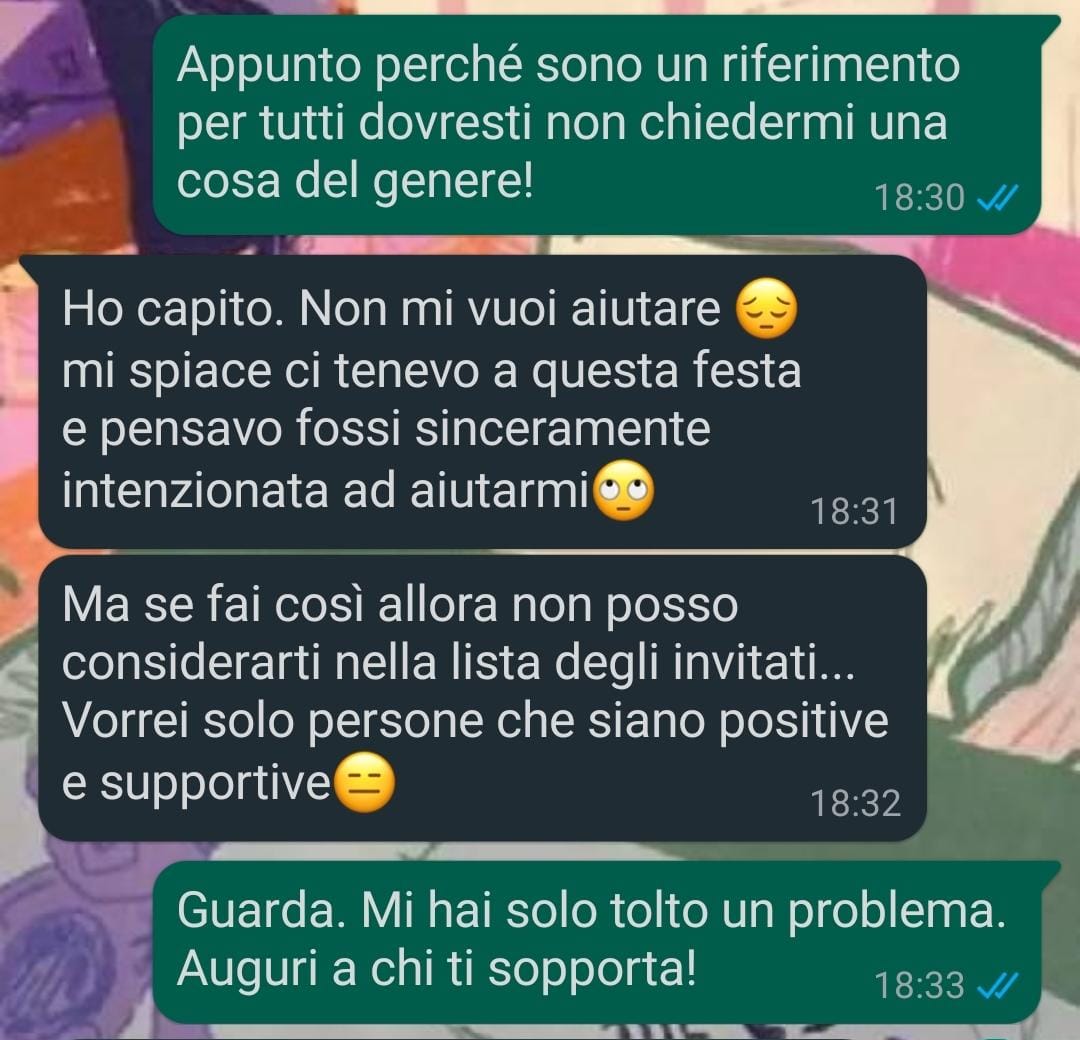Click the word 'sinceramente' in the second message

coord(563,429)
